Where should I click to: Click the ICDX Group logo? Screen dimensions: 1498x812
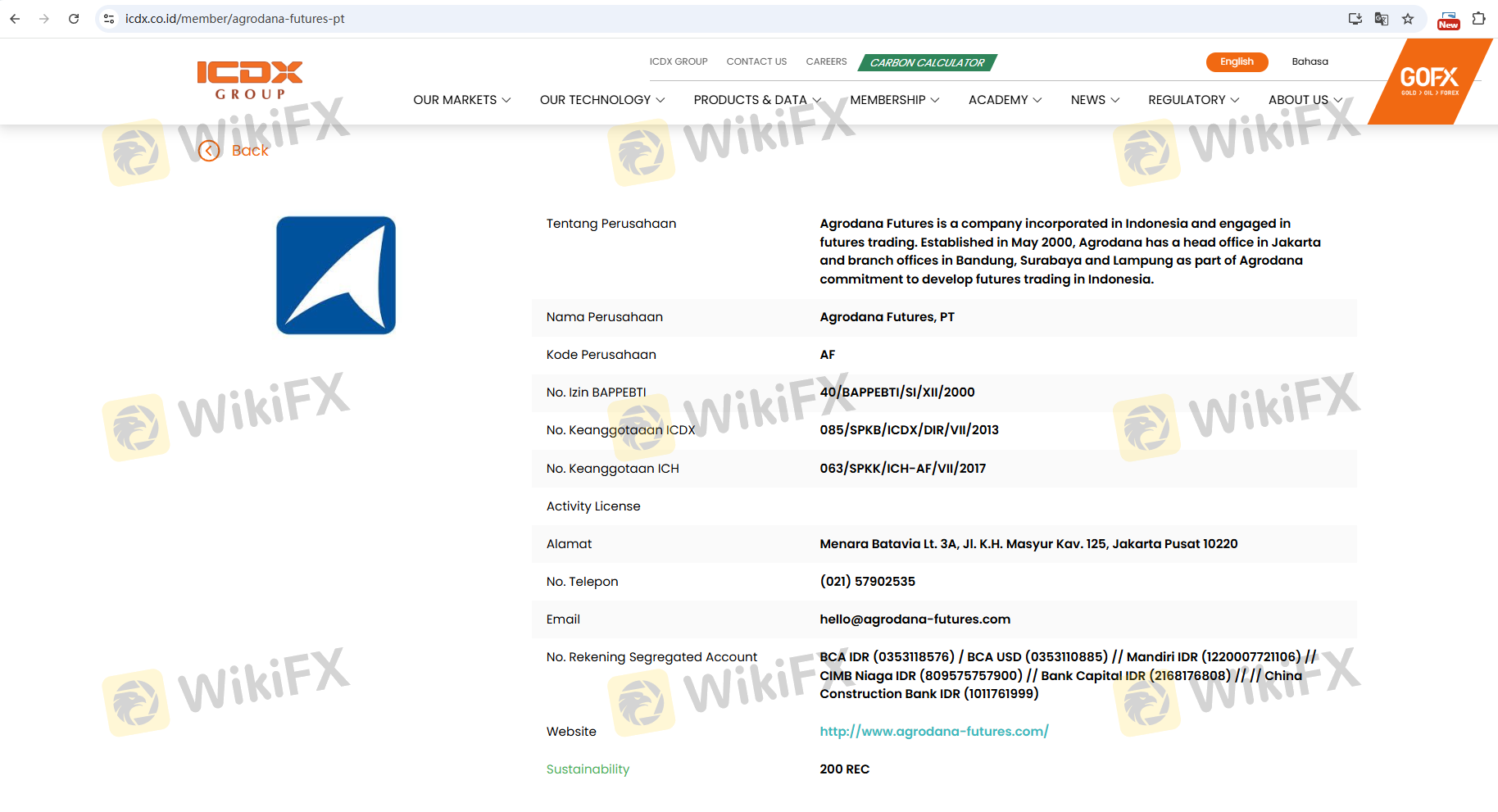coord(249,80)
